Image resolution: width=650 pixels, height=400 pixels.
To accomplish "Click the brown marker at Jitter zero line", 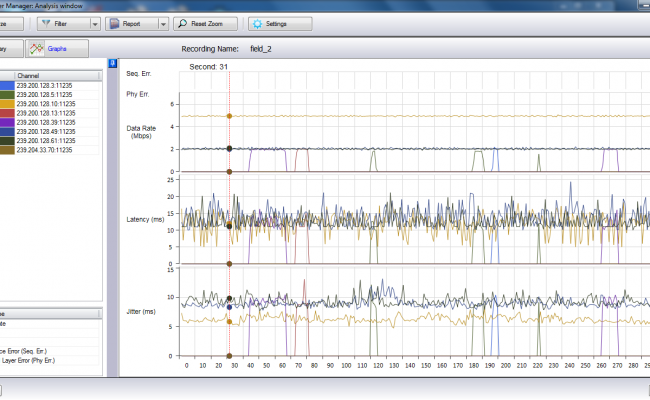I will pos(229,356).
